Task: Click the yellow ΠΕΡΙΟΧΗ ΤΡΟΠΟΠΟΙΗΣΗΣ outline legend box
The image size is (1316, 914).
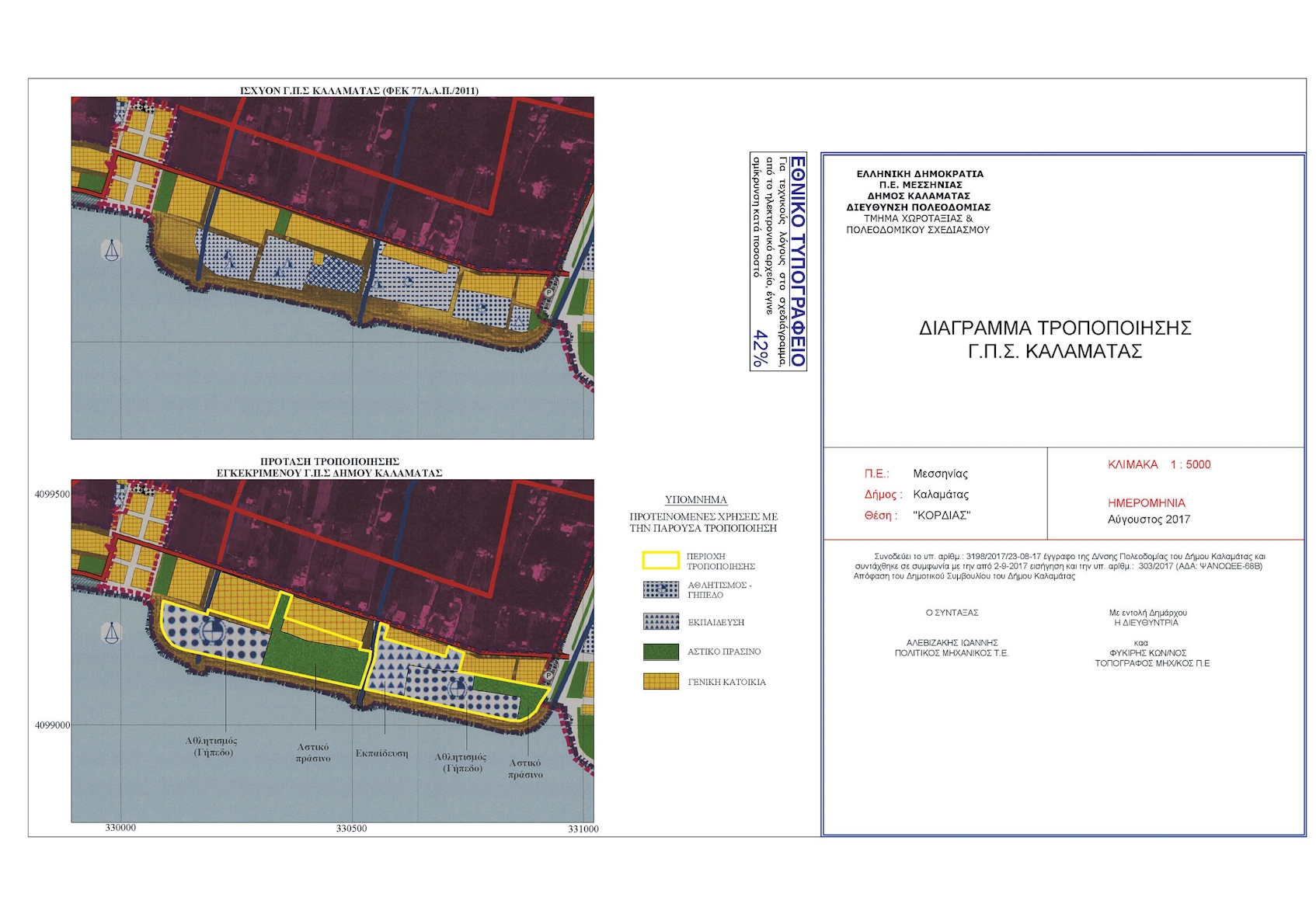Action: tap(661, 561)
